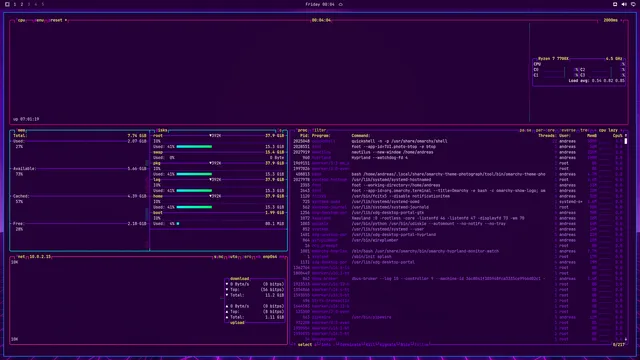Click the Program: column header
This screenshot has height=360, width=640.
pos(321,136)
